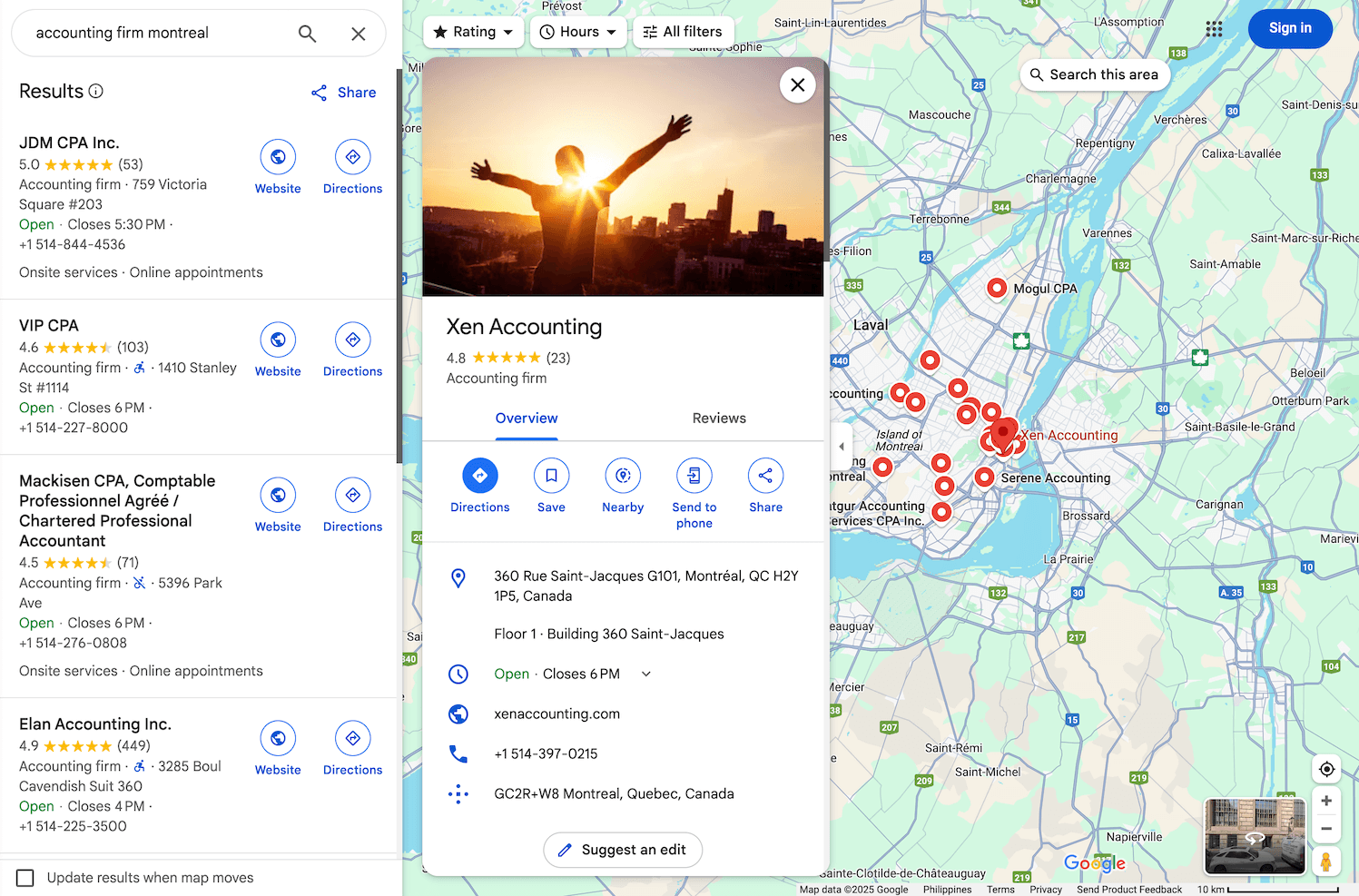1359x896 pixels.
Task: Collapse the side panel arrow
Action: [842, 447]
